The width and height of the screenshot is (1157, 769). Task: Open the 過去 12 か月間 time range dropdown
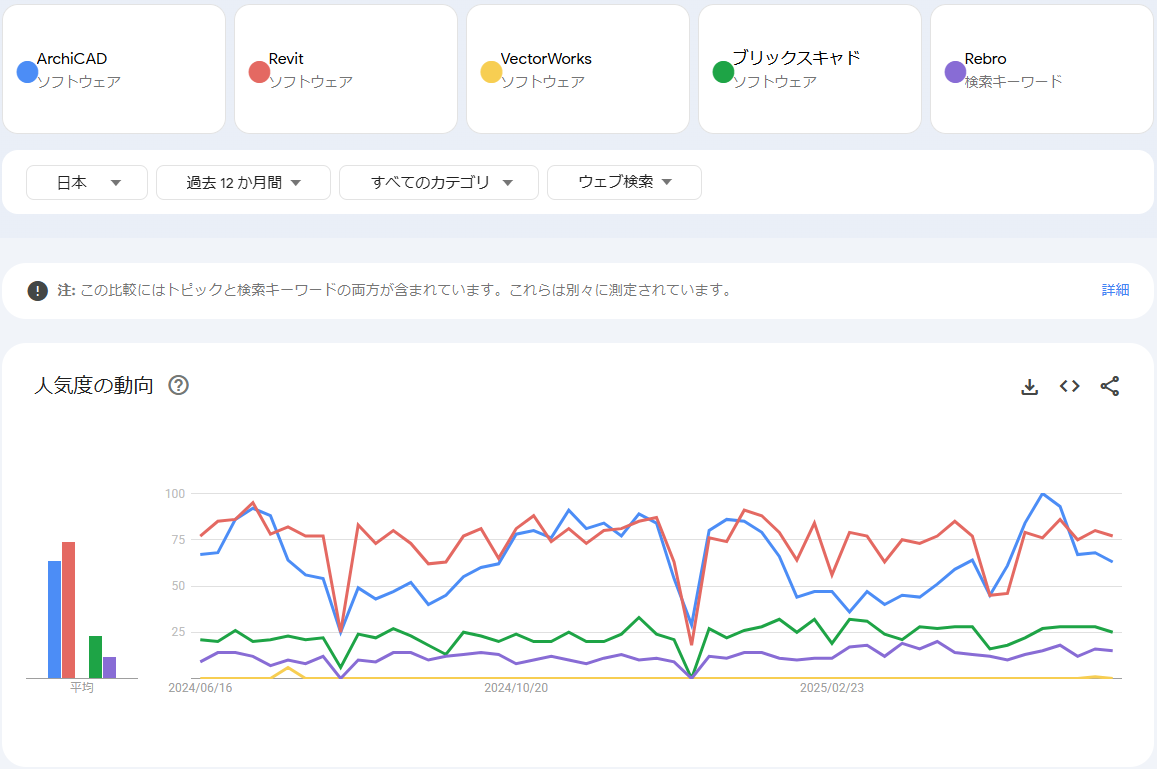coord(244,182)
